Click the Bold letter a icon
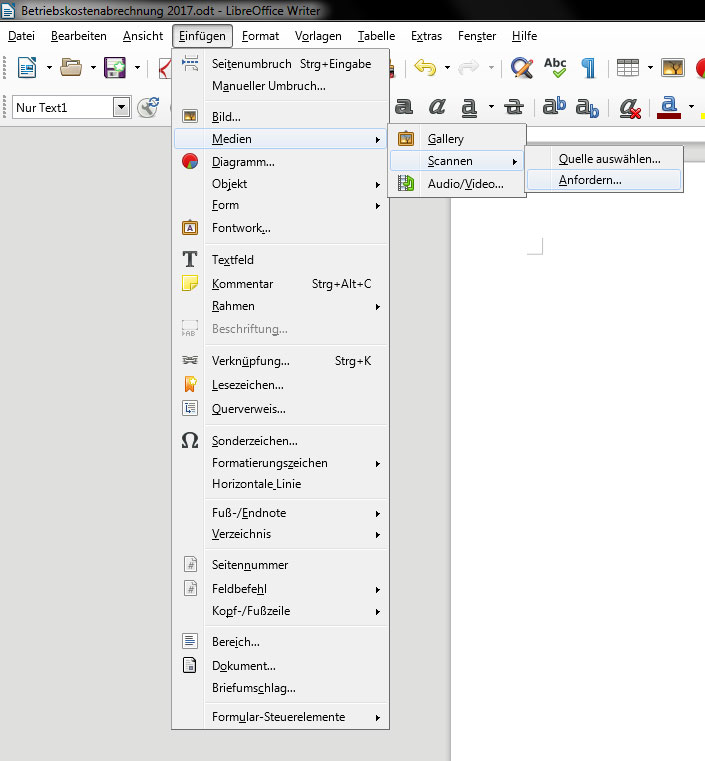The height and width of the screenshot is (761, 705). 404,106
